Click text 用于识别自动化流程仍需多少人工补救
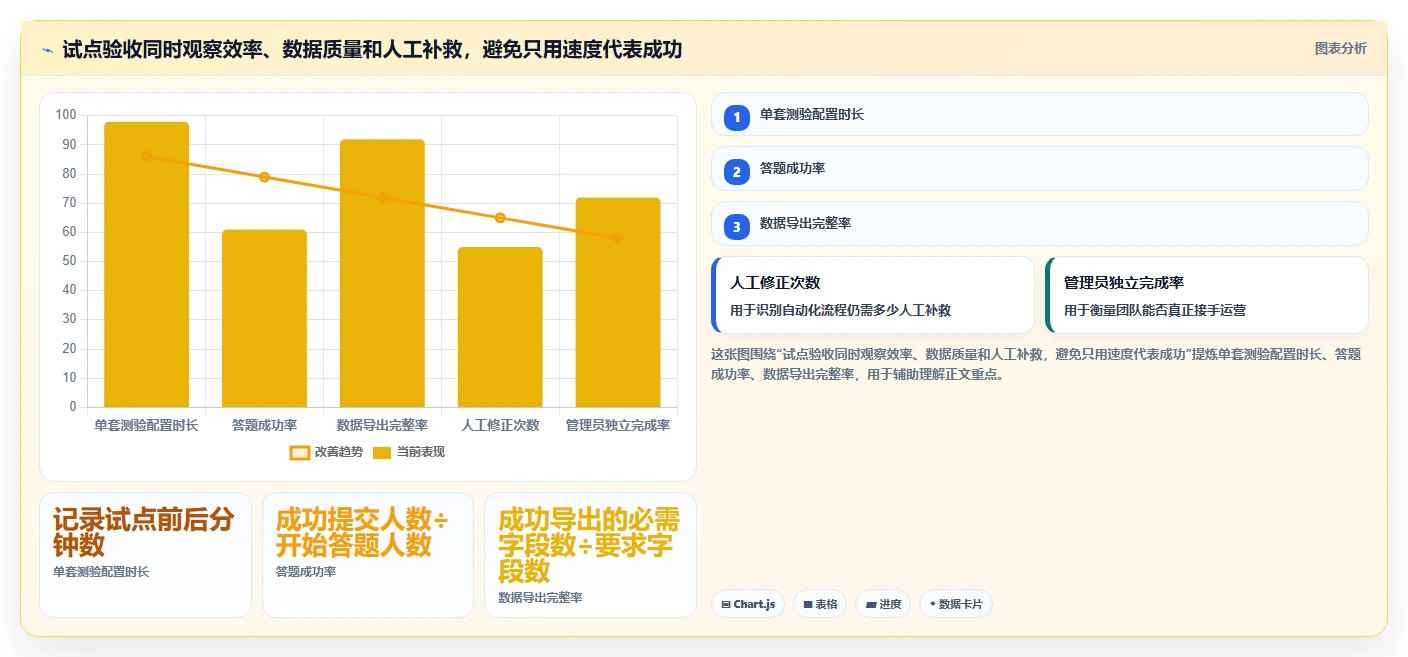 click(x=840, y=310)
